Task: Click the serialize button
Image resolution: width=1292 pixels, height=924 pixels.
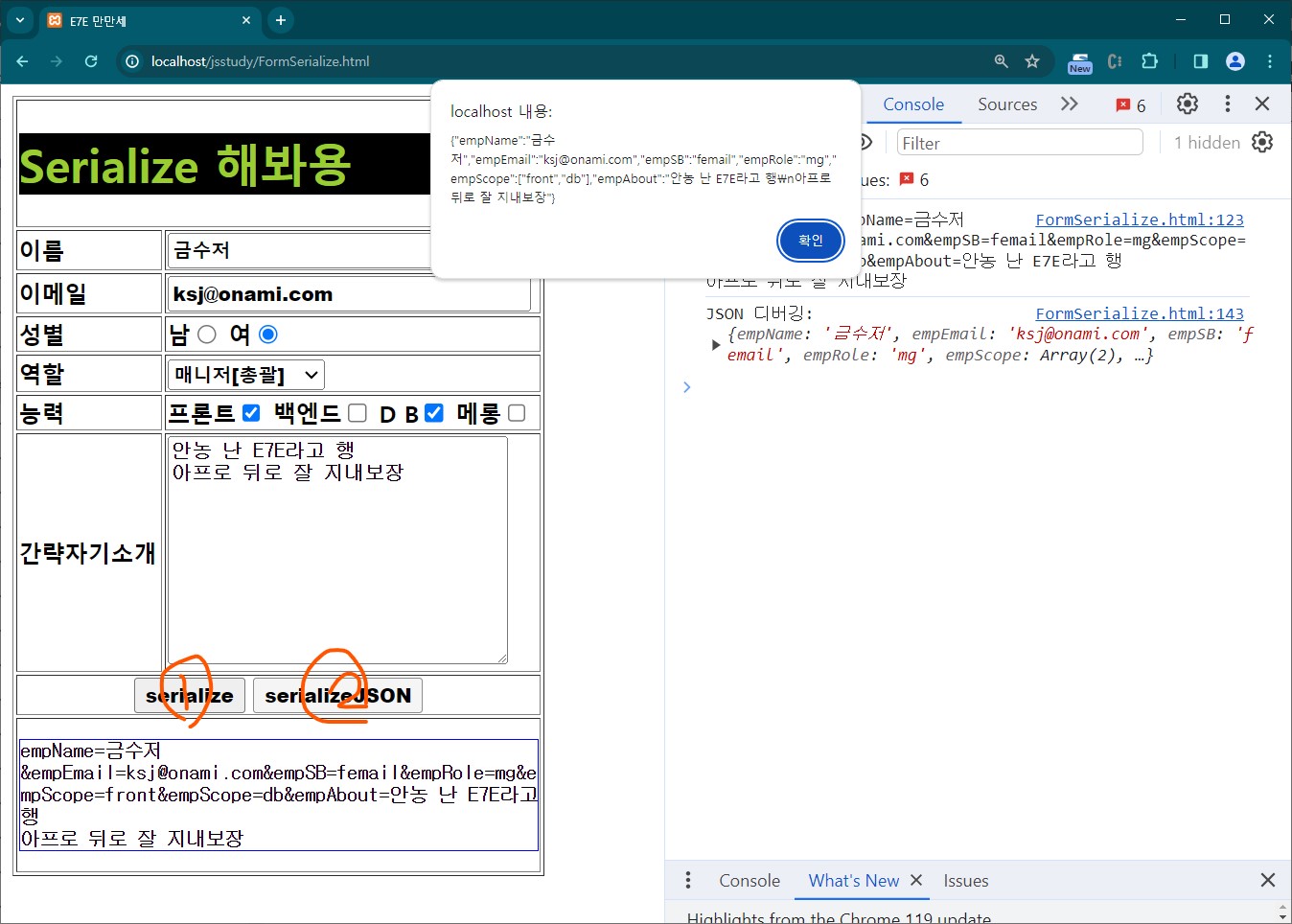Action: click(190, 696)
